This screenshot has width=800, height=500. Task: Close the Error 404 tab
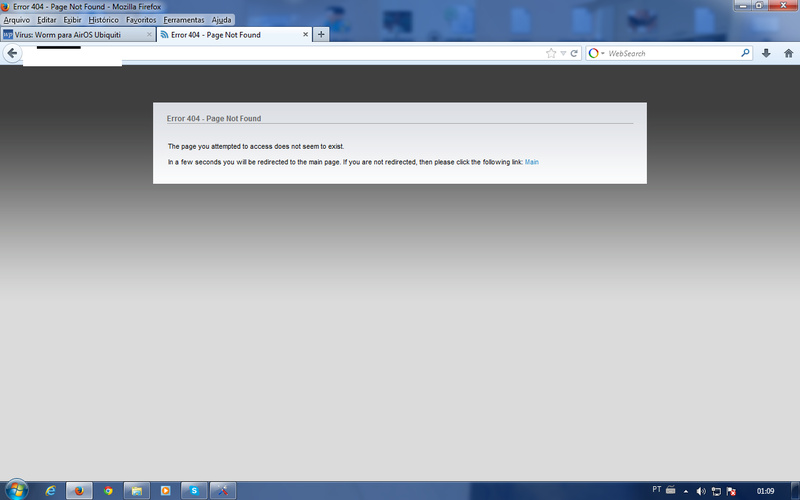click(x=305, y=35)
